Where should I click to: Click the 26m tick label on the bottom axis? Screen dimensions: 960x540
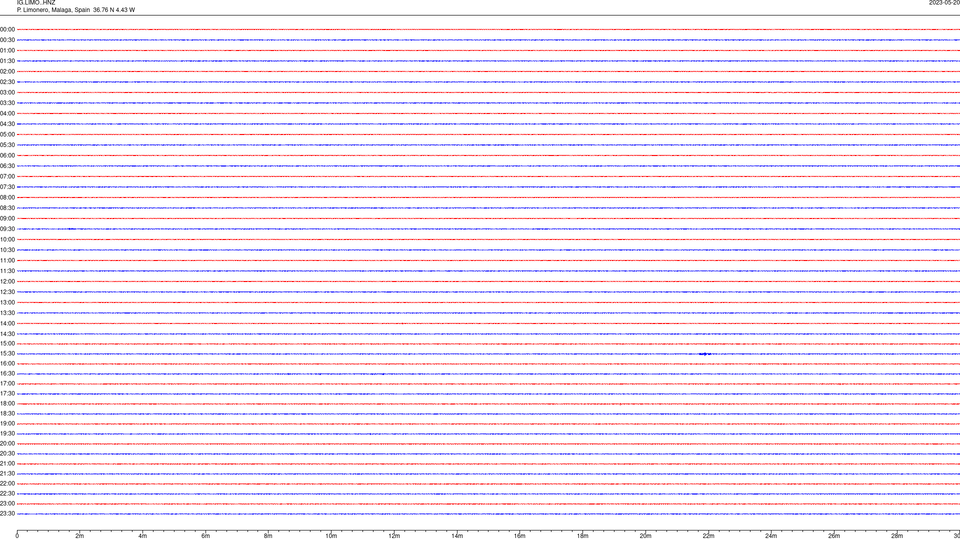(x=834, y=536)
